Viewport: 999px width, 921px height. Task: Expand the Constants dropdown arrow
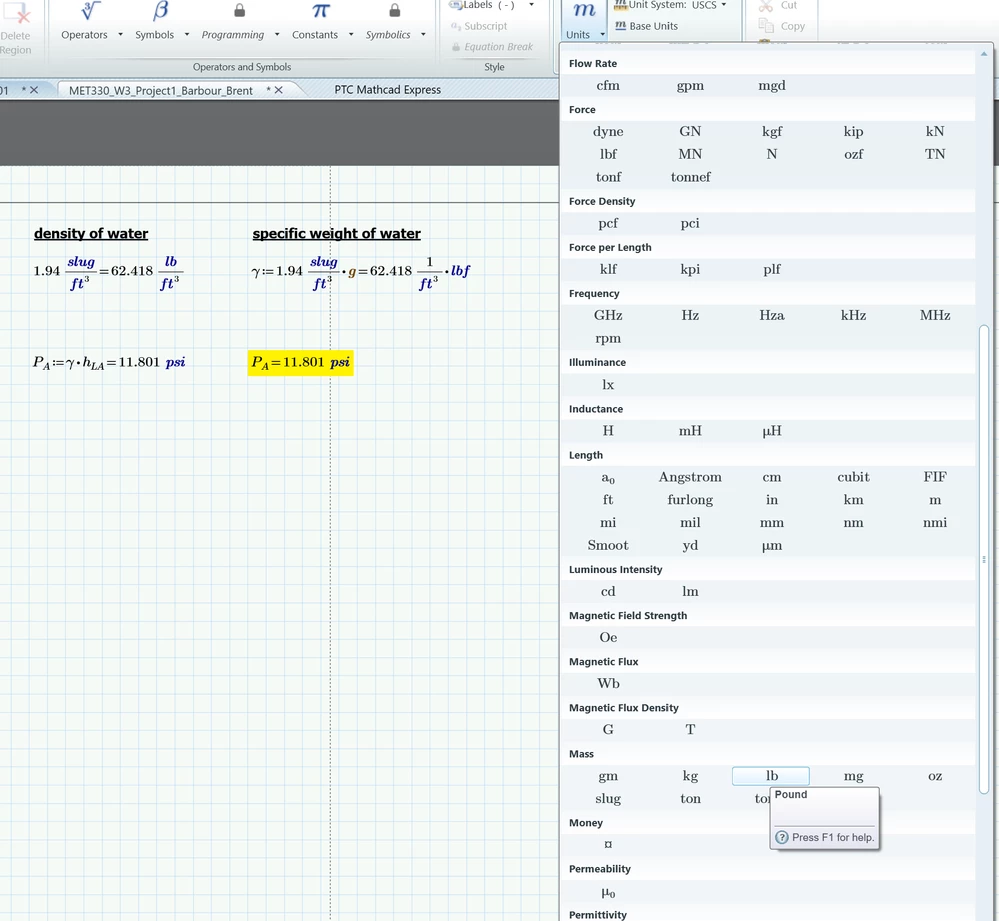[x=351, y=35]
